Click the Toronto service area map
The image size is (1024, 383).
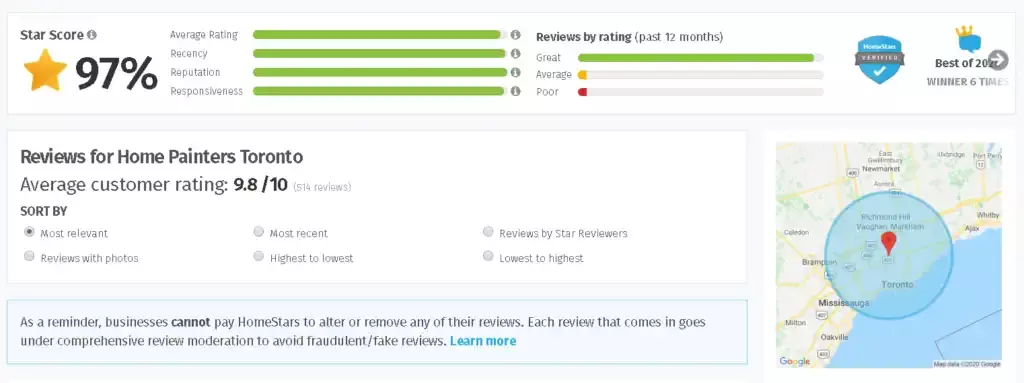coord(888,255)
